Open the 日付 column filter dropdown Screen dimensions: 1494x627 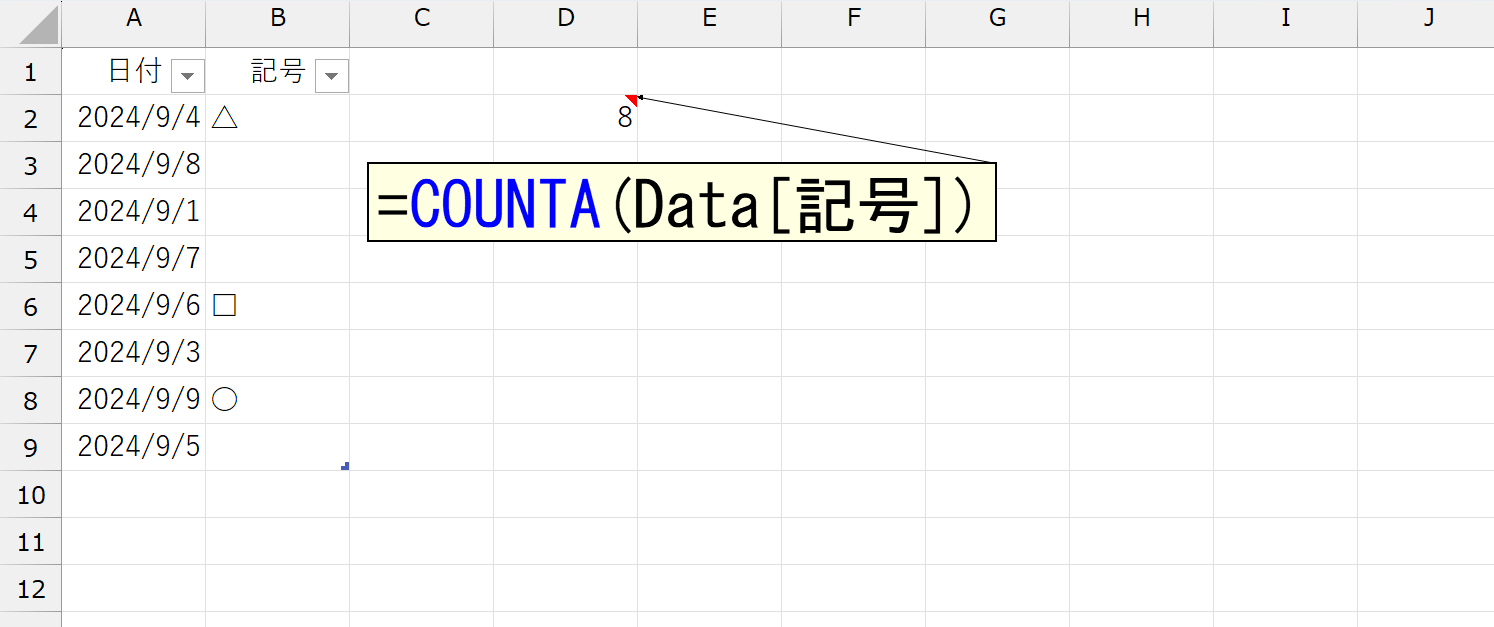click(188, 76)
